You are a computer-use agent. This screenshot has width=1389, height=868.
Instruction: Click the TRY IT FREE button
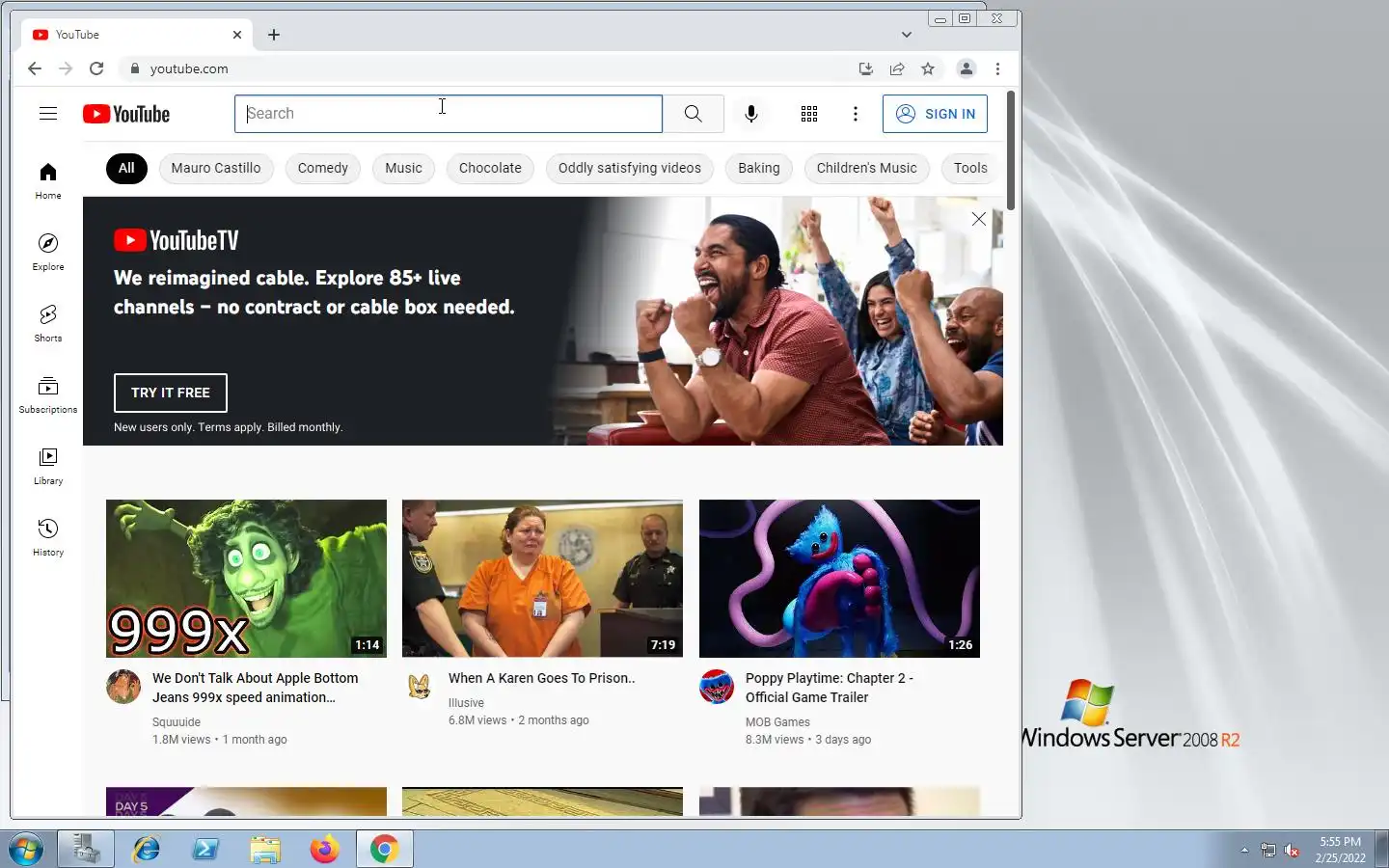[x=171, y=393]
